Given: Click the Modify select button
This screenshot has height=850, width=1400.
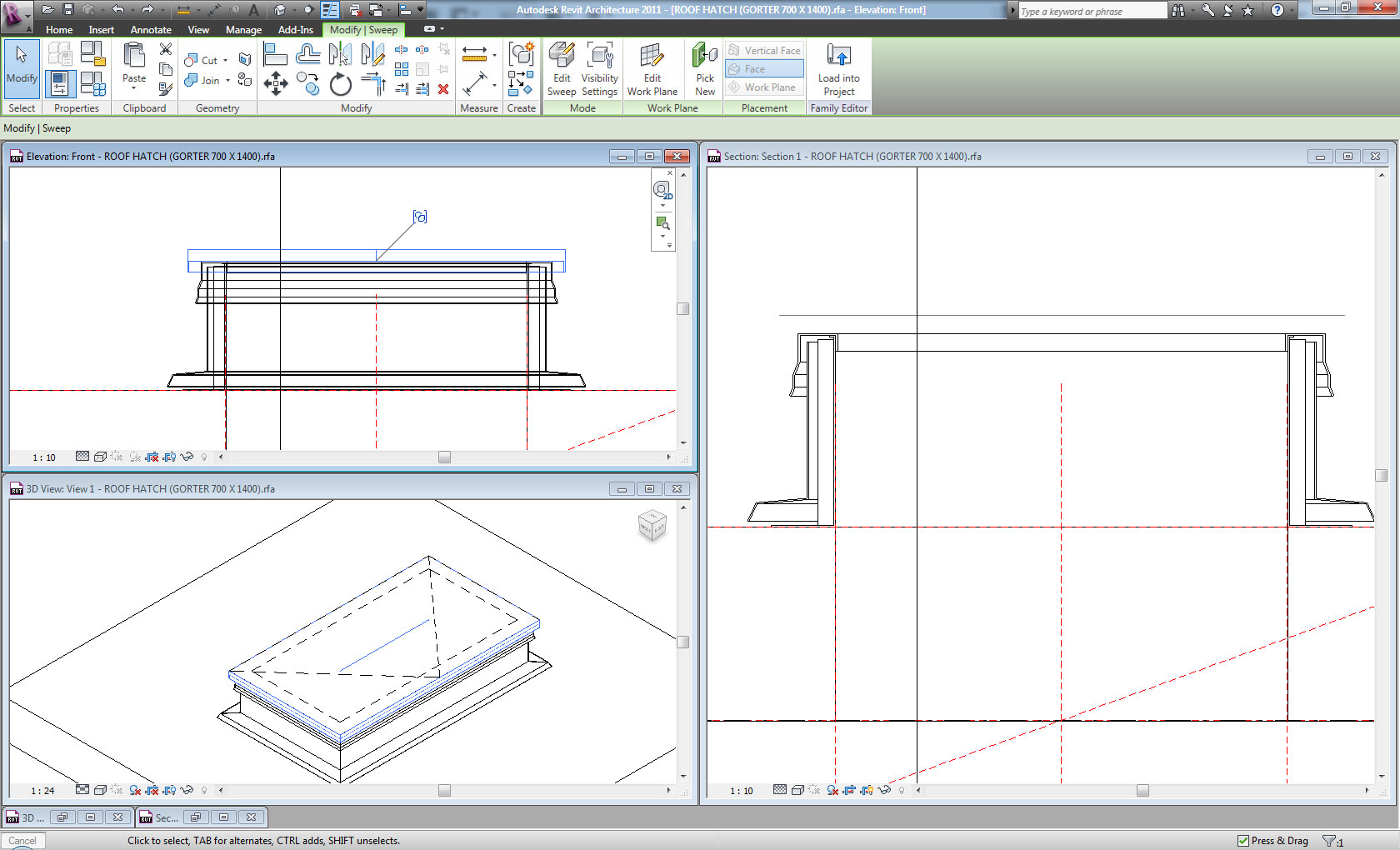Looking at the screenshot, I should tap(22, 67).
